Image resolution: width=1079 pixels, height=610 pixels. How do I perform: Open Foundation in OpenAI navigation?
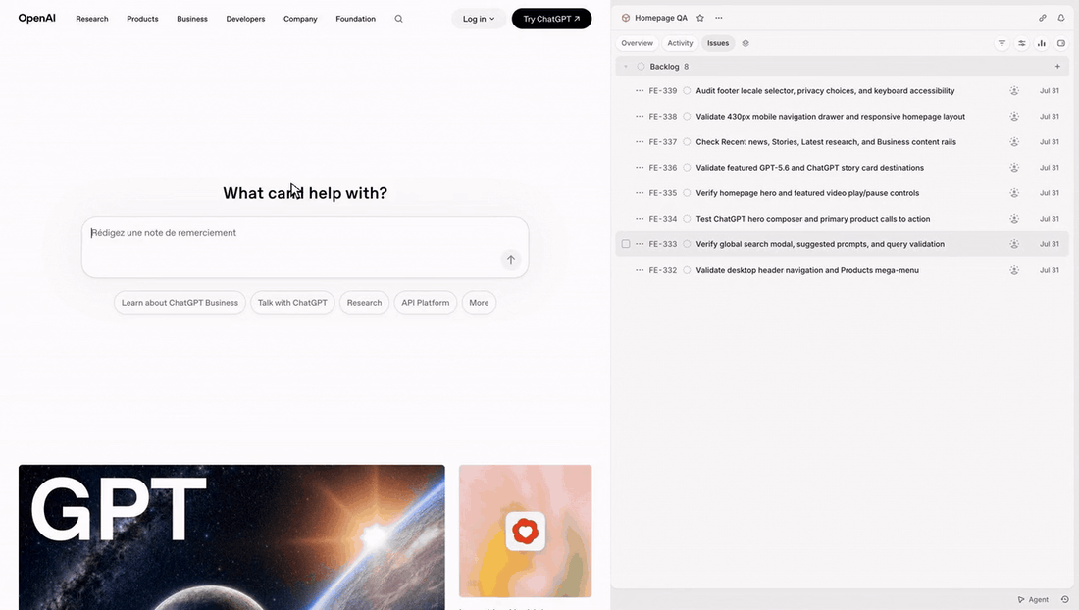(x=355, y=19)
